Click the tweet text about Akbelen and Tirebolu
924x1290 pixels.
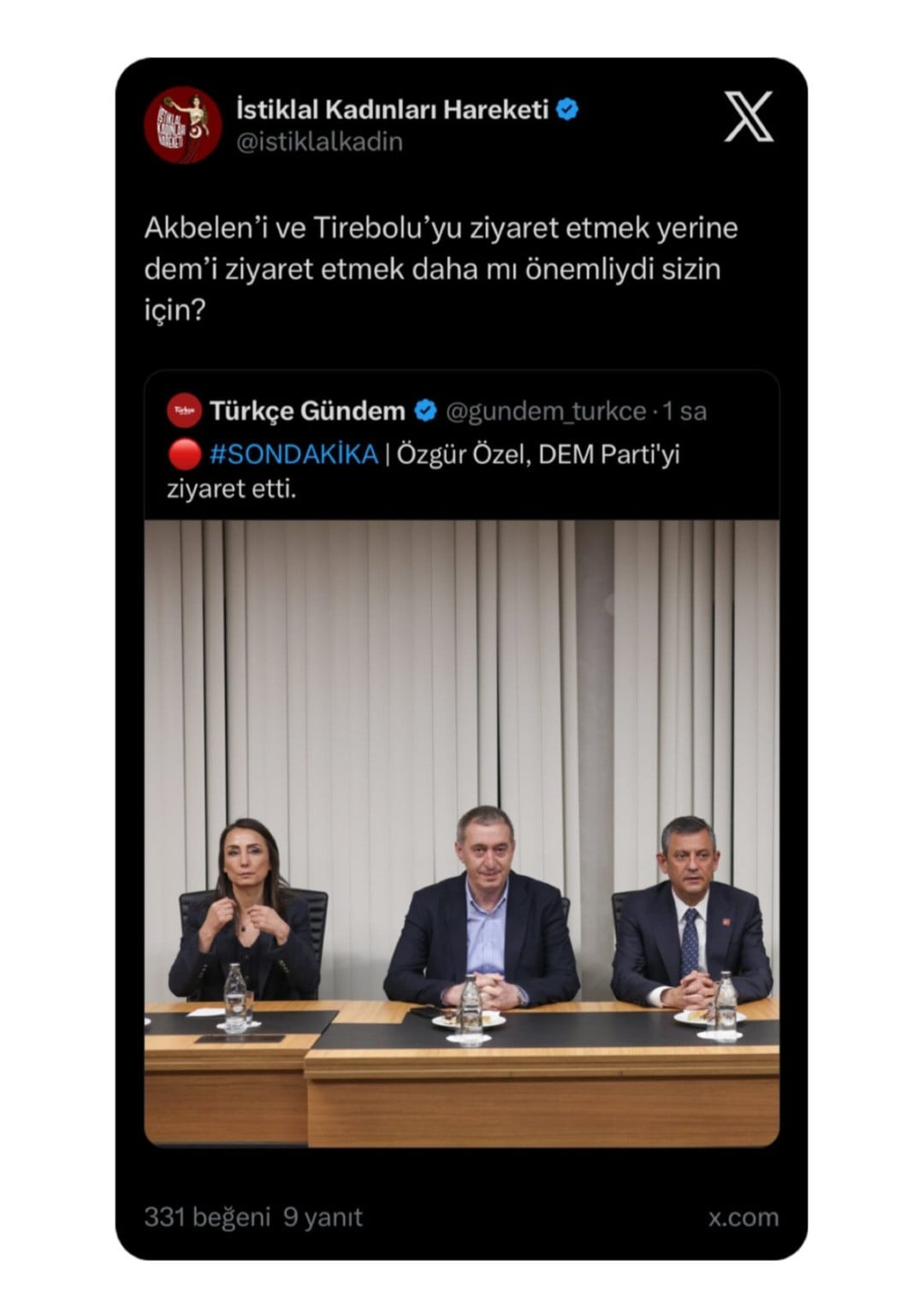click(x=441, y=269)
